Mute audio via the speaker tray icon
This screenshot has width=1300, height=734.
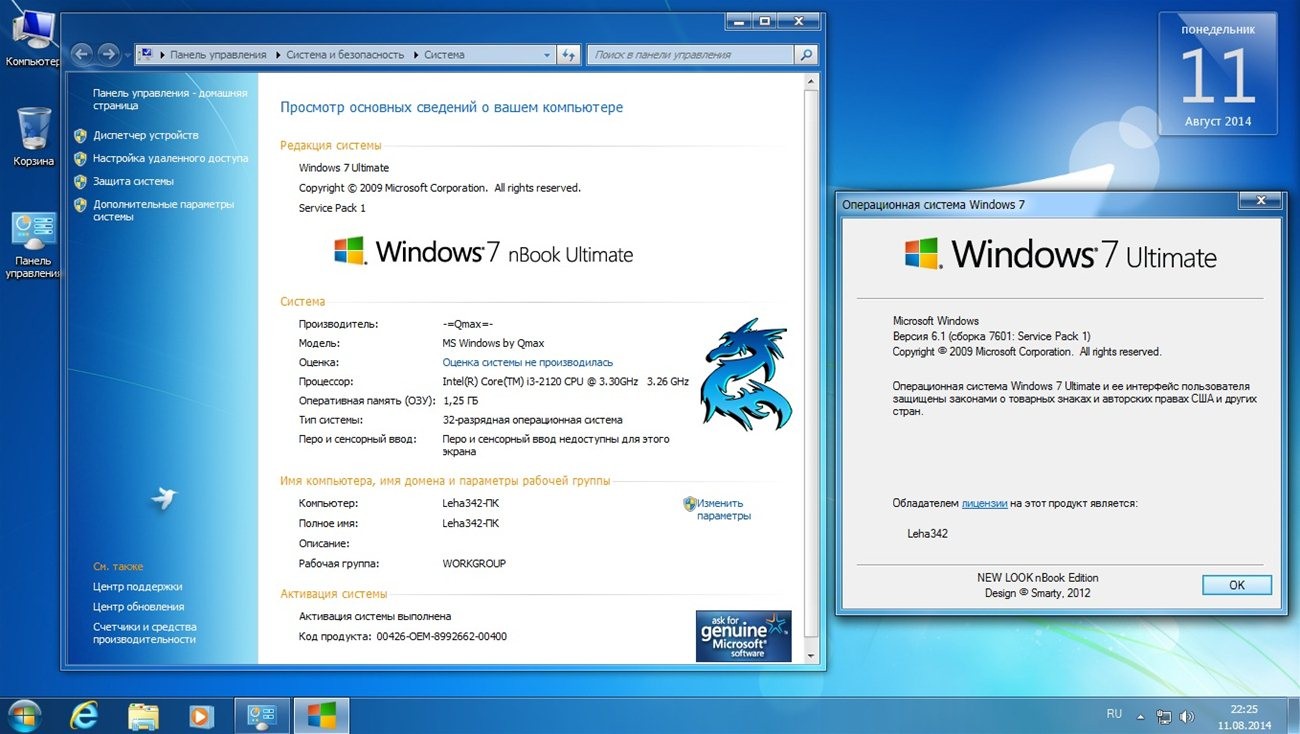[1186, 716]
